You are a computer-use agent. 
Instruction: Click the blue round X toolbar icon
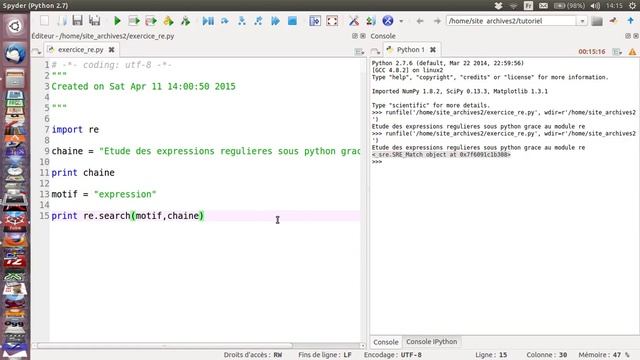click(388, 21)
